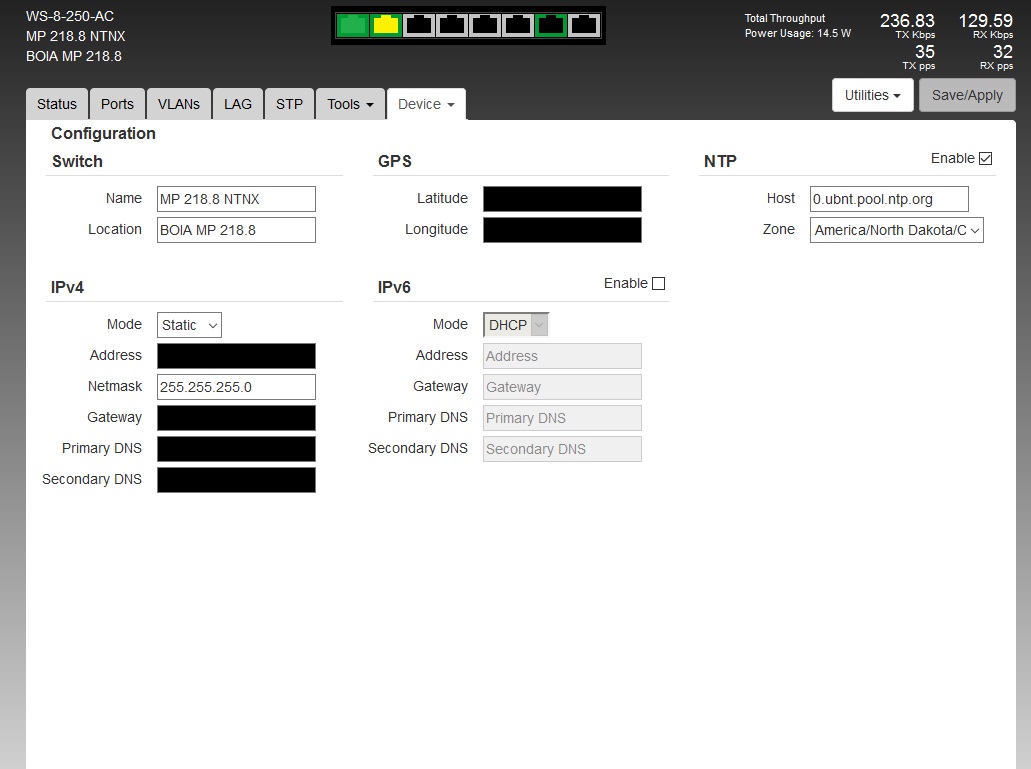Click the fifth port icon in the port strip
This screenshot has height=769, width=1031.
[x=484, y=26]
